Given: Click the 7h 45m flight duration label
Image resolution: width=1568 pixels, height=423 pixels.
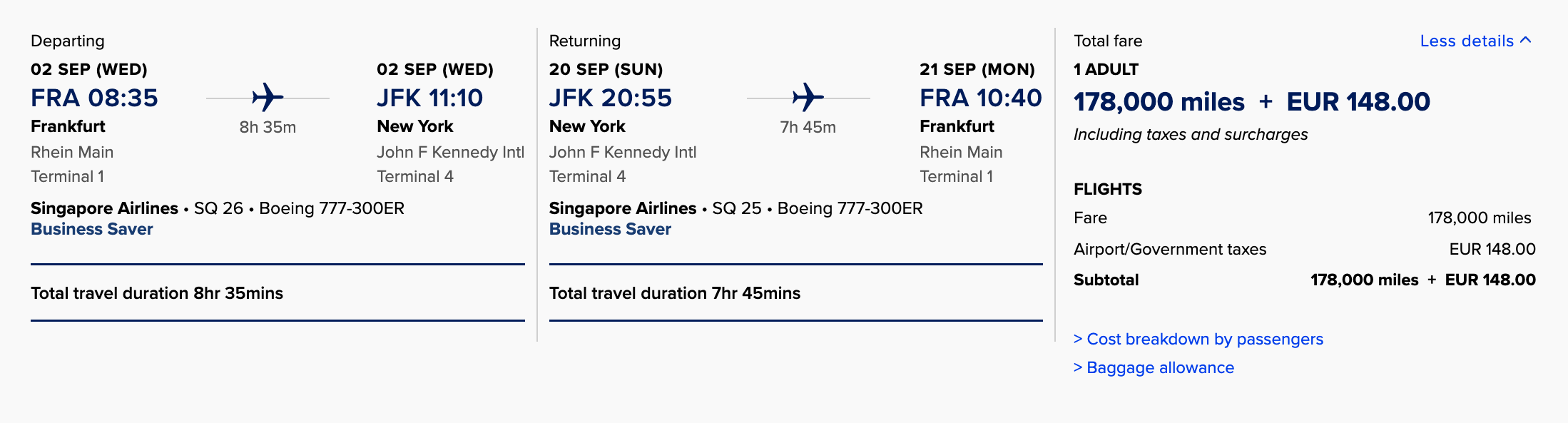Looking at the screenshot, I should [x=808, y=127].
